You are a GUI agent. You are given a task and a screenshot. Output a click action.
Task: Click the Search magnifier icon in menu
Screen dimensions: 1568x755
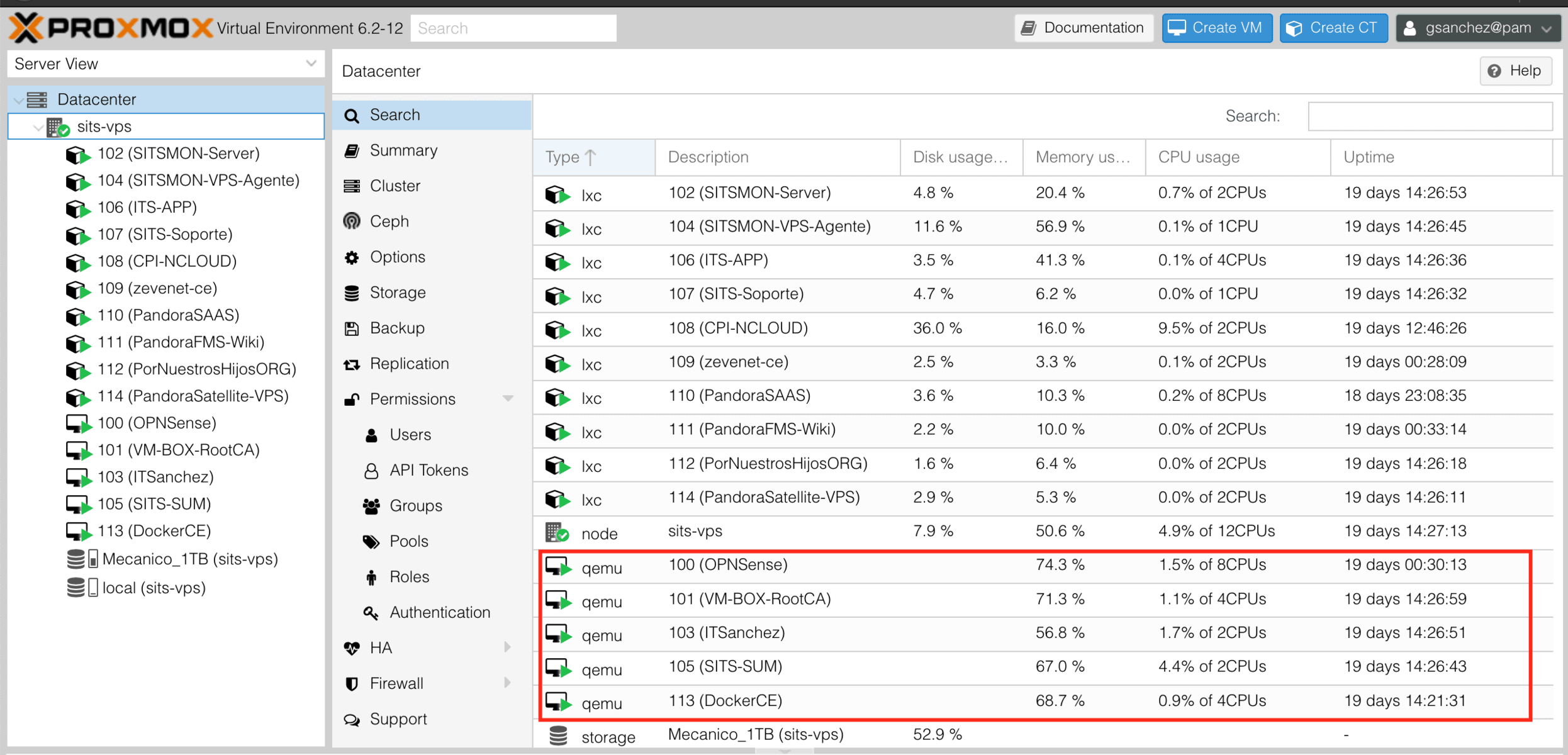point(352,116)
